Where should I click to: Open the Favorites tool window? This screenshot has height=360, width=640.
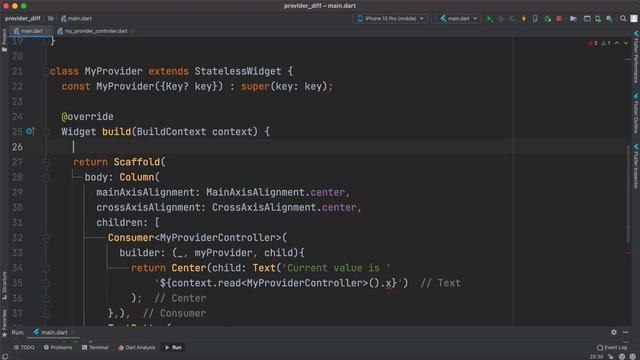[x=4, y=322]
